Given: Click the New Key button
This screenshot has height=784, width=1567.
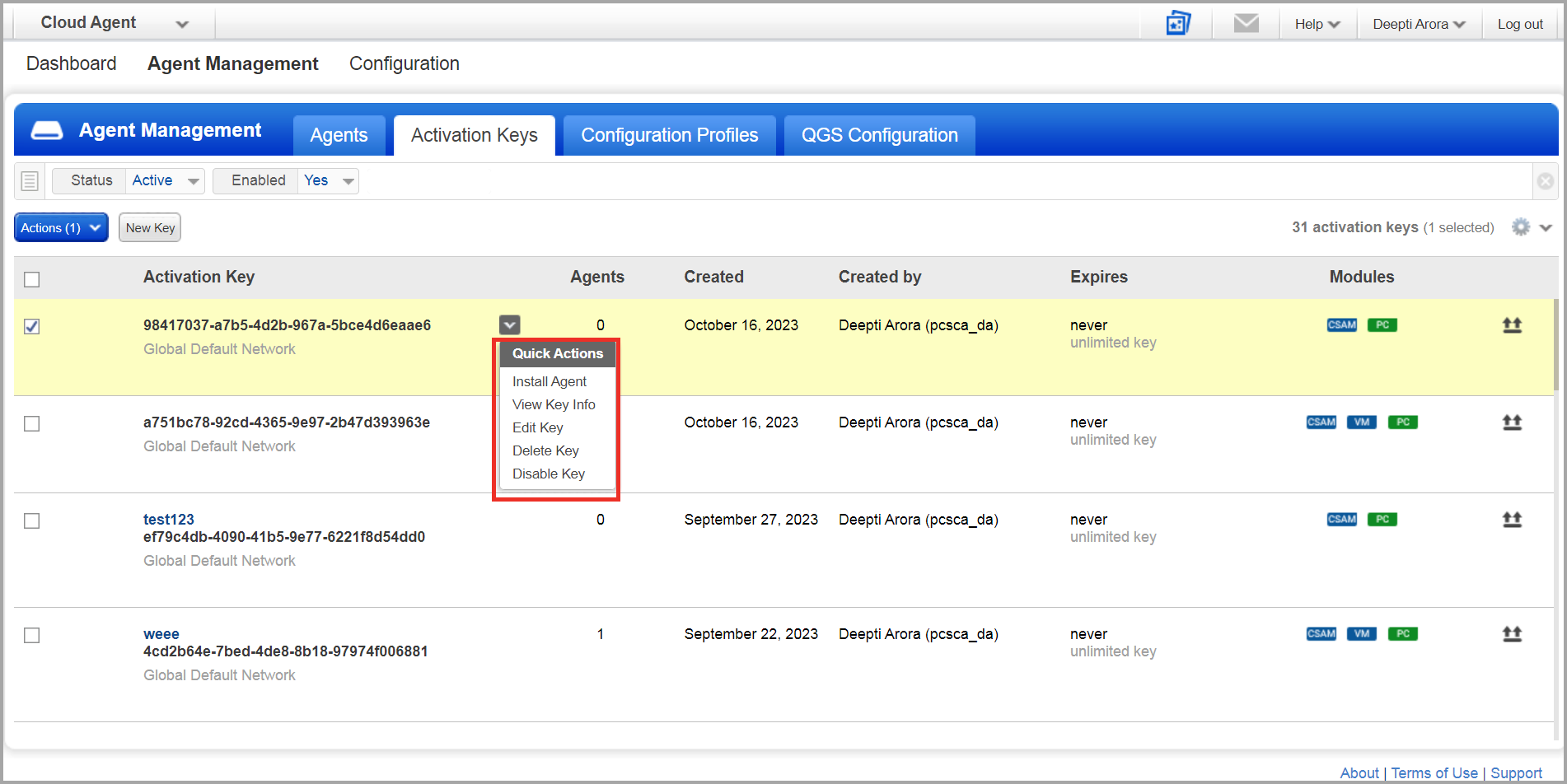Looking at the screenshot, I should 150,227.
